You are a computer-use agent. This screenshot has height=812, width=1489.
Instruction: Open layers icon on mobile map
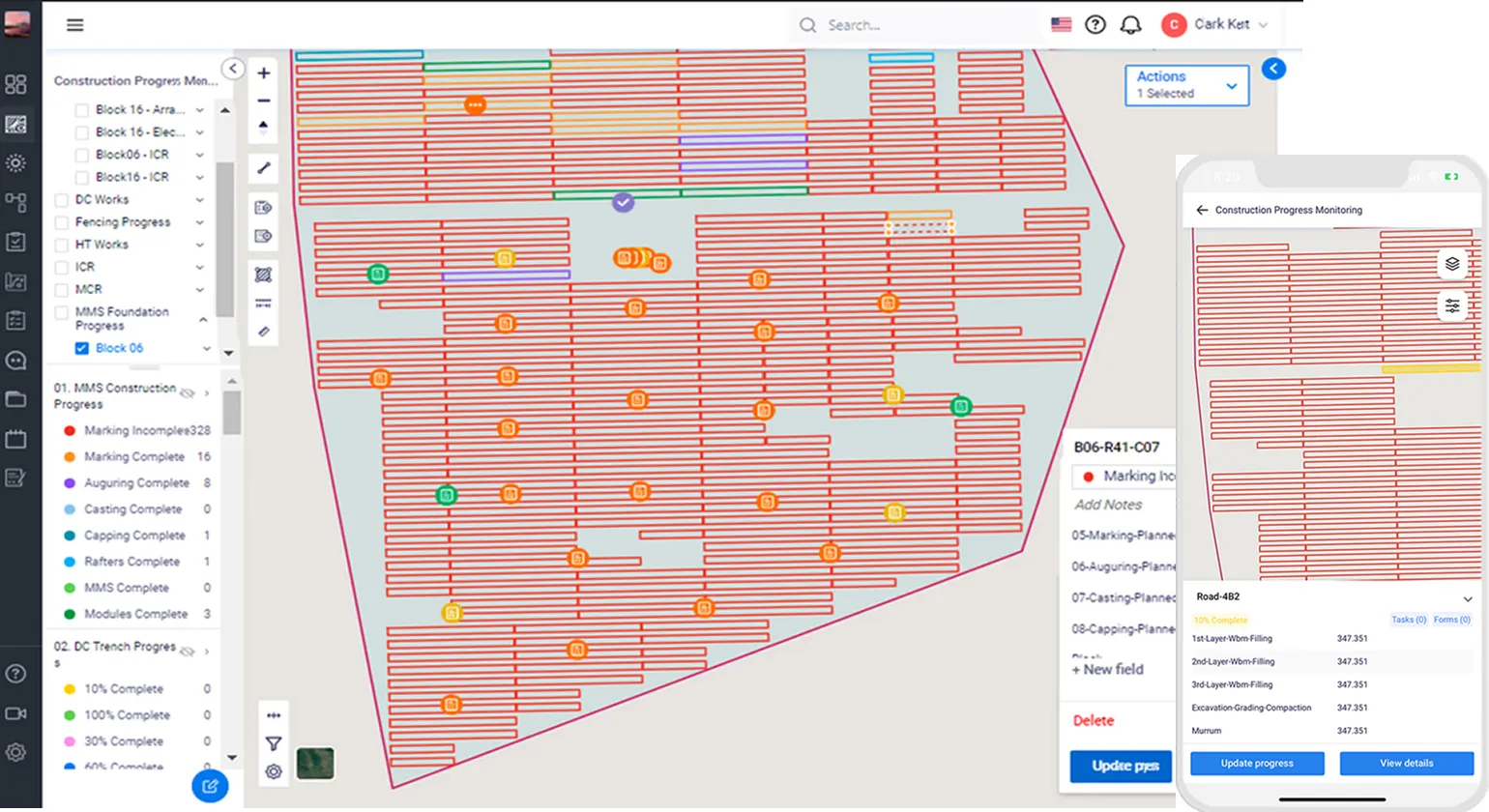point(1452,264)
